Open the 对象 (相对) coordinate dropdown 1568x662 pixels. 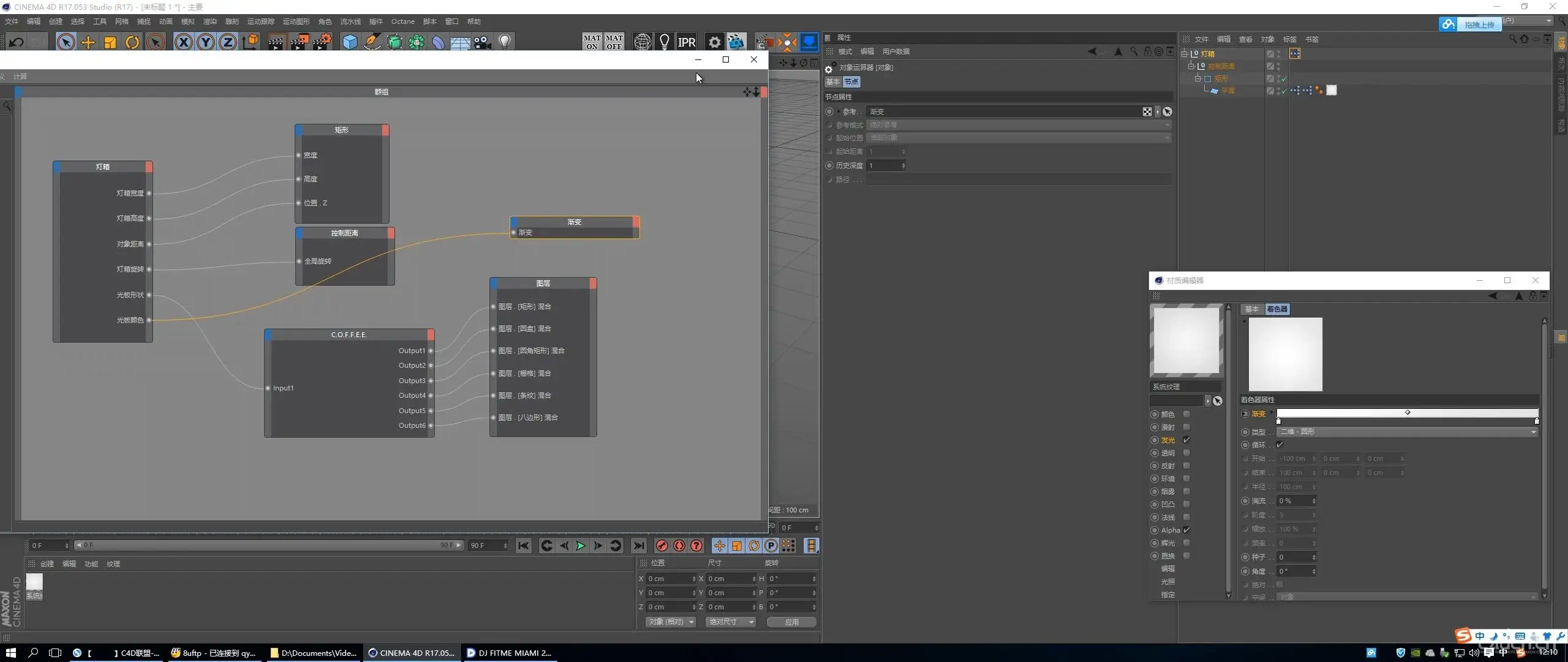click(671, 622)
